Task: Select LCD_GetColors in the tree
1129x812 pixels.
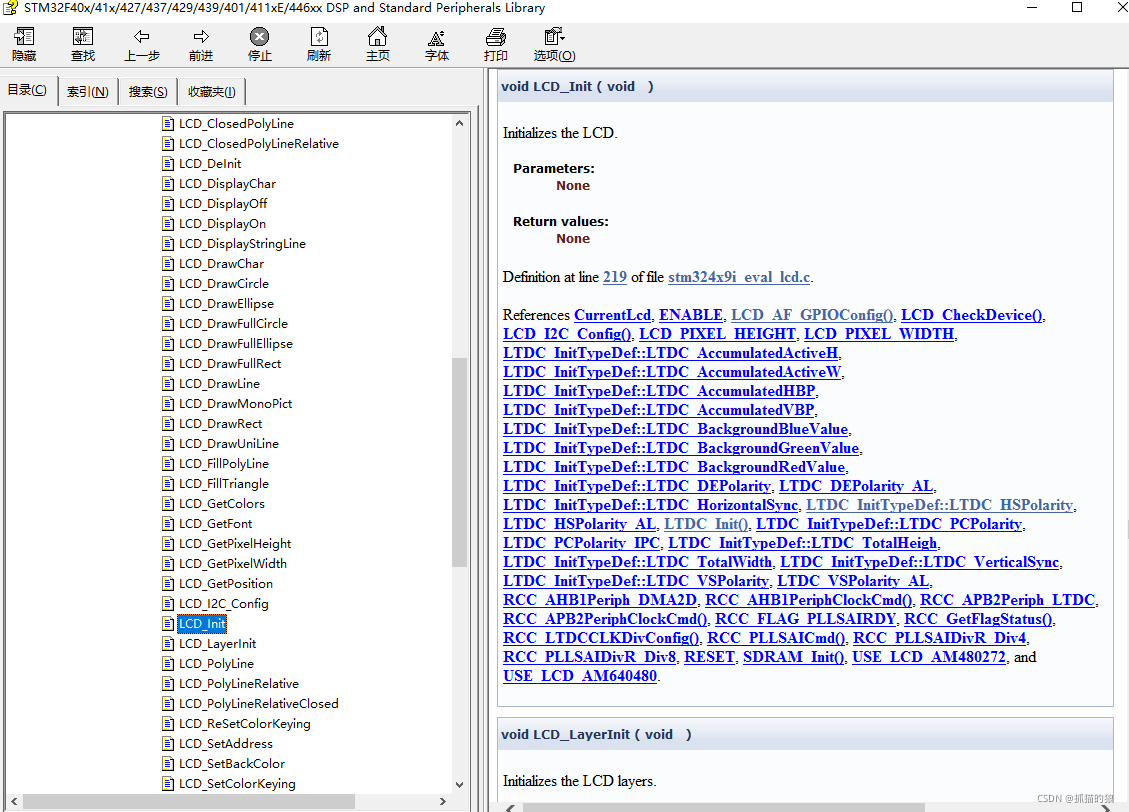Action: (222, 504)
